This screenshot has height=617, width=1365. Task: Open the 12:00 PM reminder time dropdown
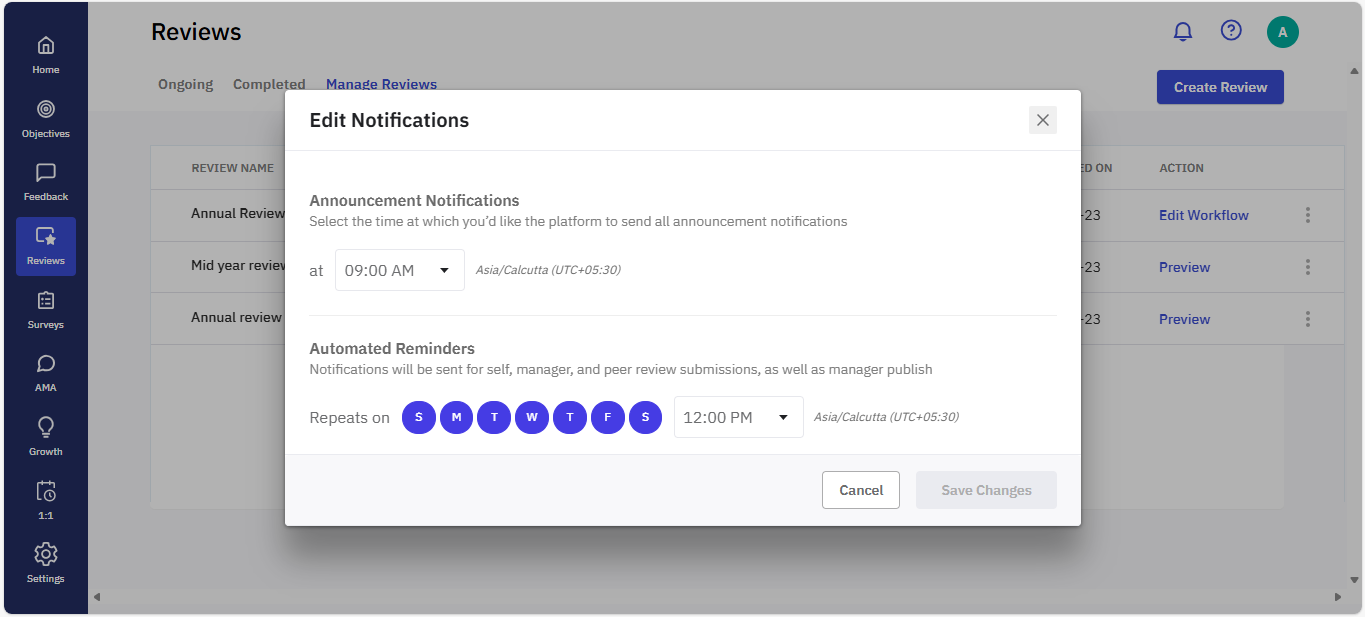(x=738, y=417)
